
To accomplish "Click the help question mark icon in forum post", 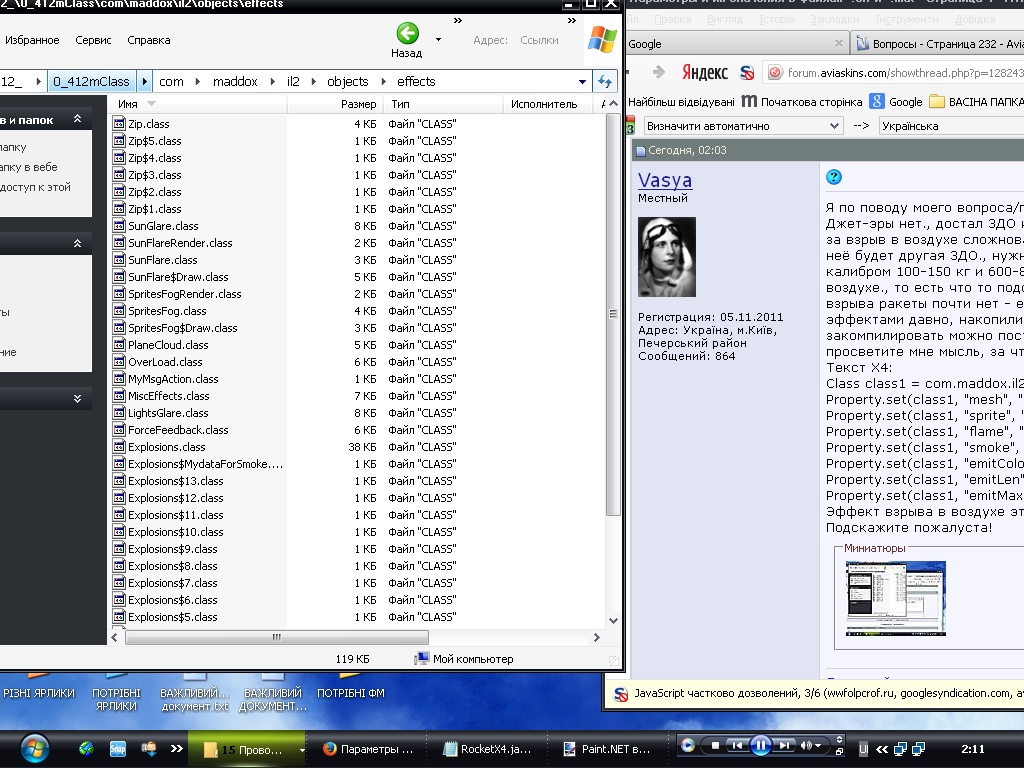I will 834,177.
